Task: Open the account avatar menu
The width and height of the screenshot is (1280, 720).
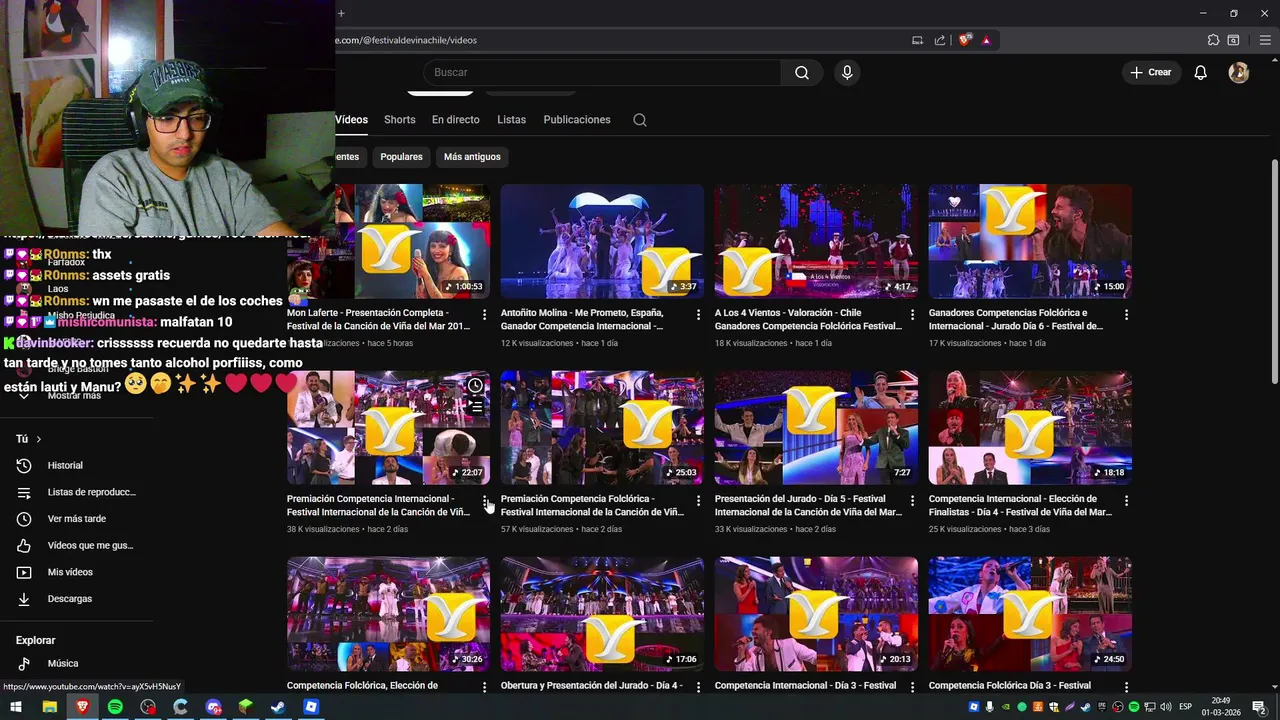Action: 1239,72
